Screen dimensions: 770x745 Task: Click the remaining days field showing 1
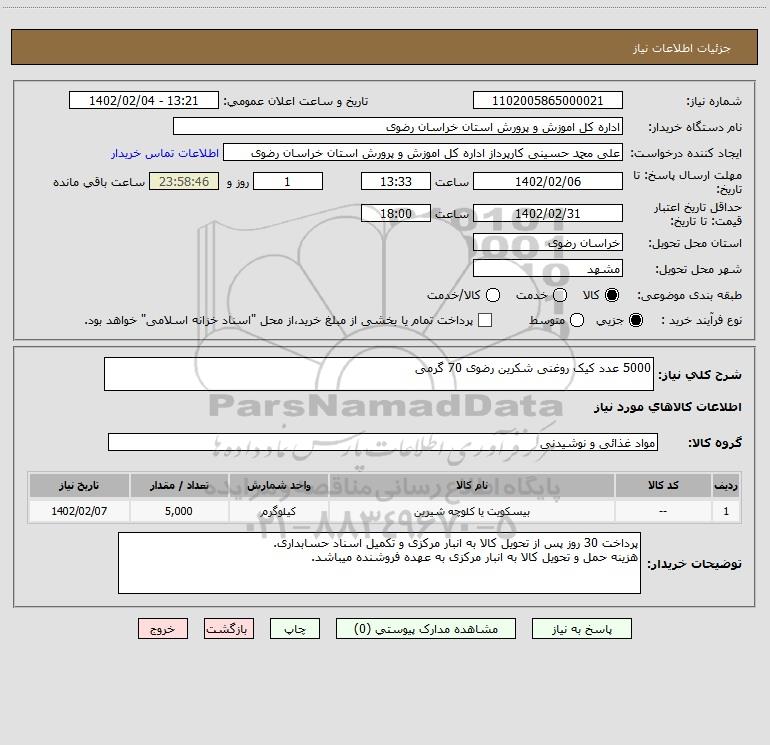[x=288, y=181]
